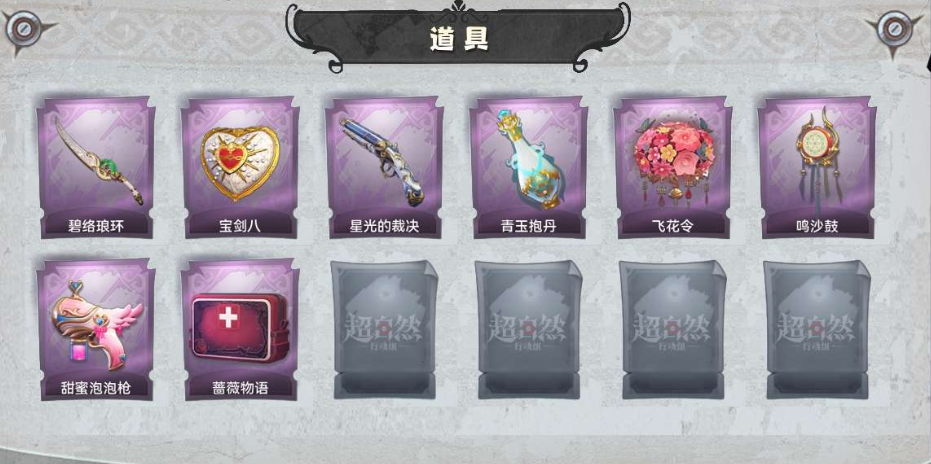
Task: Click the third empty gray item slot
Action: coord(673,330)
